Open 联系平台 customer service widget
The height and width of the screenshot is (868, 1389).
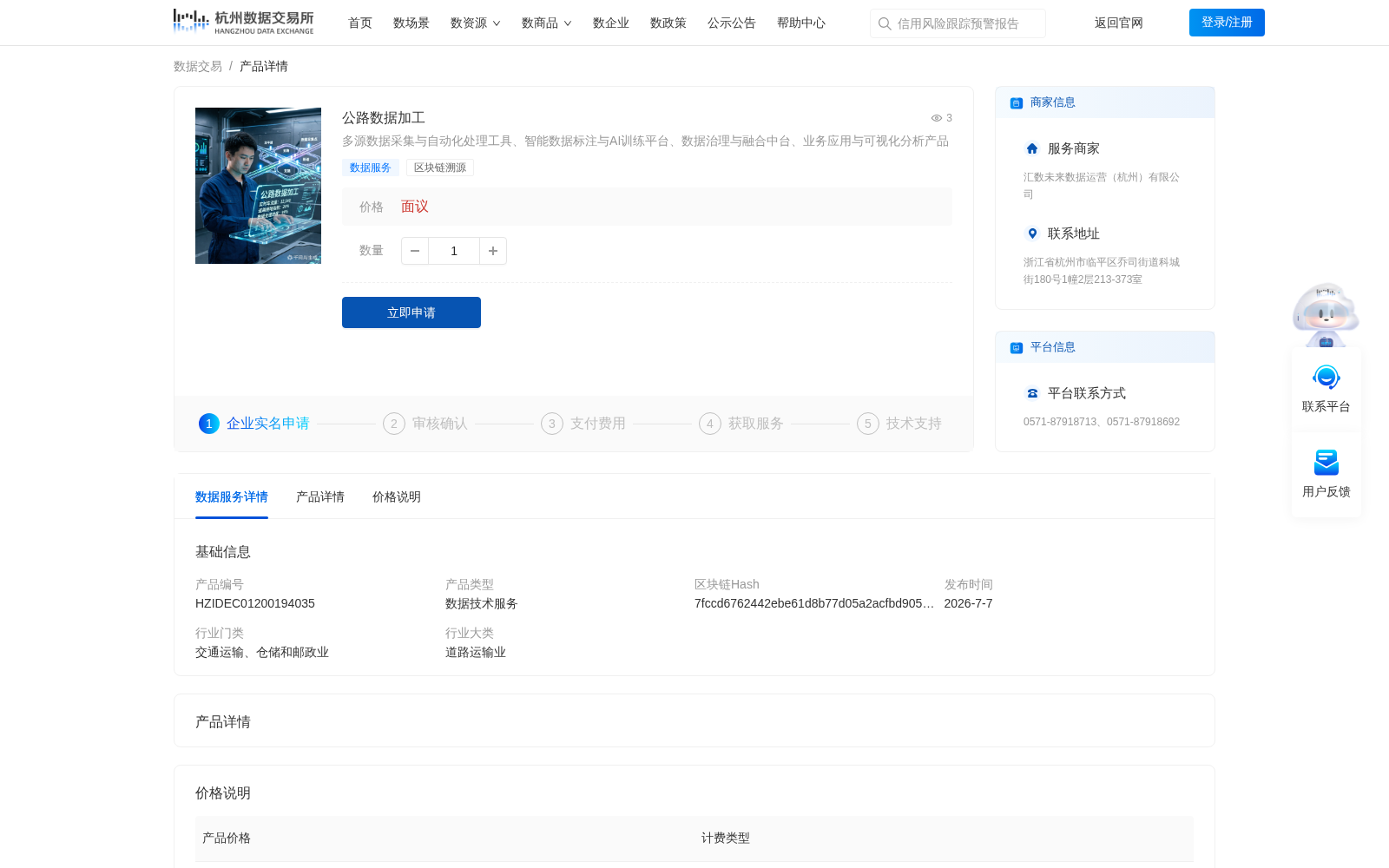coord(1326,389)
